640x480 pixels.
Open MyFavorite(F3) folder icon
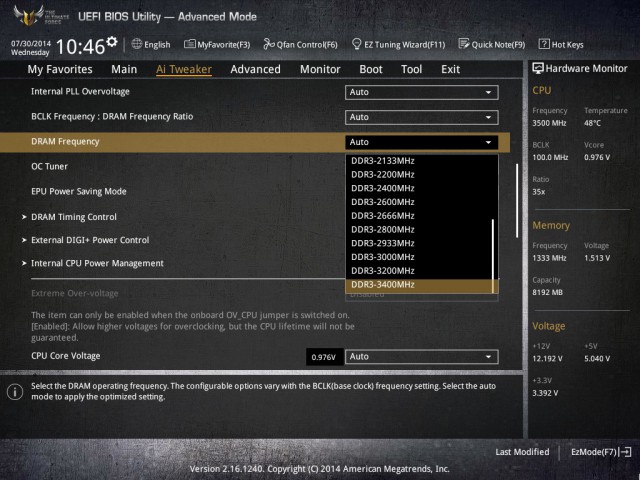pyautogui.click(x=189, y=44)
